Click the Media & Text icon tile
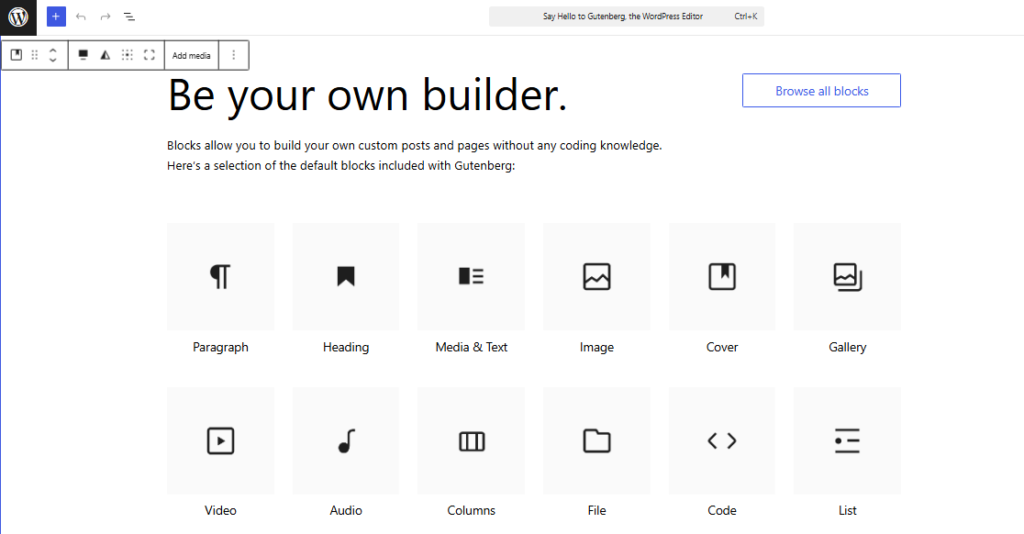The width and height of the screenshot is (1024, 534). point(472,277)
